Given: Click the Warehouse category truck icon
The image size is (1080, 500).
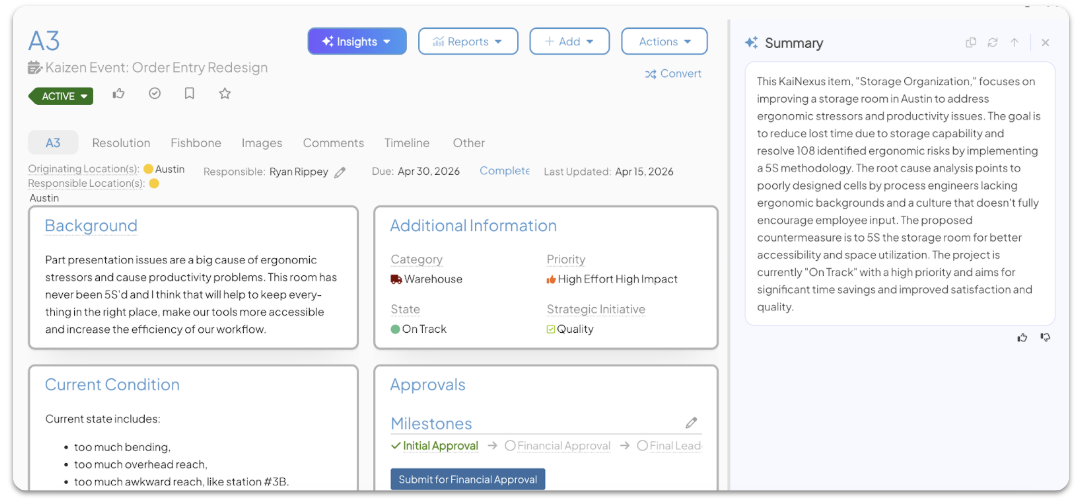Looking at the screenshot, I should point(396,279).
